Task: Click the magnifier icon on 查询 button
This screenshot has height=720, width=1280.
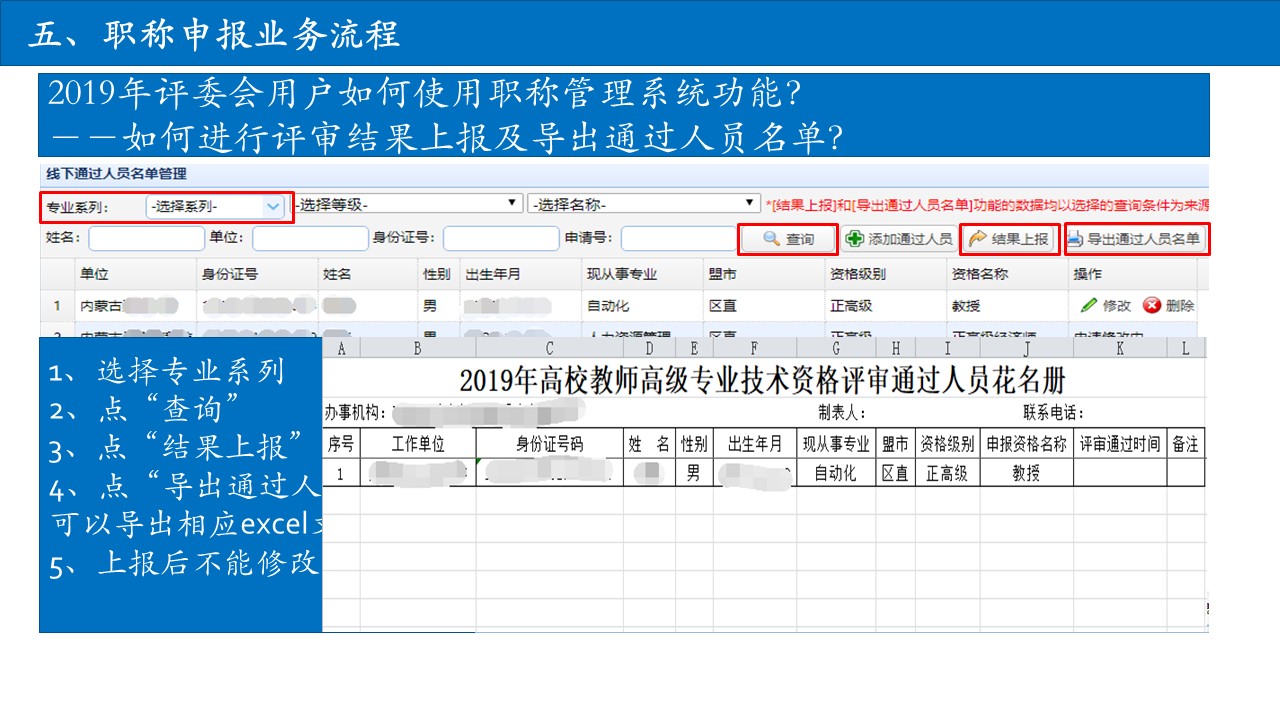Action: coord(771,239)
